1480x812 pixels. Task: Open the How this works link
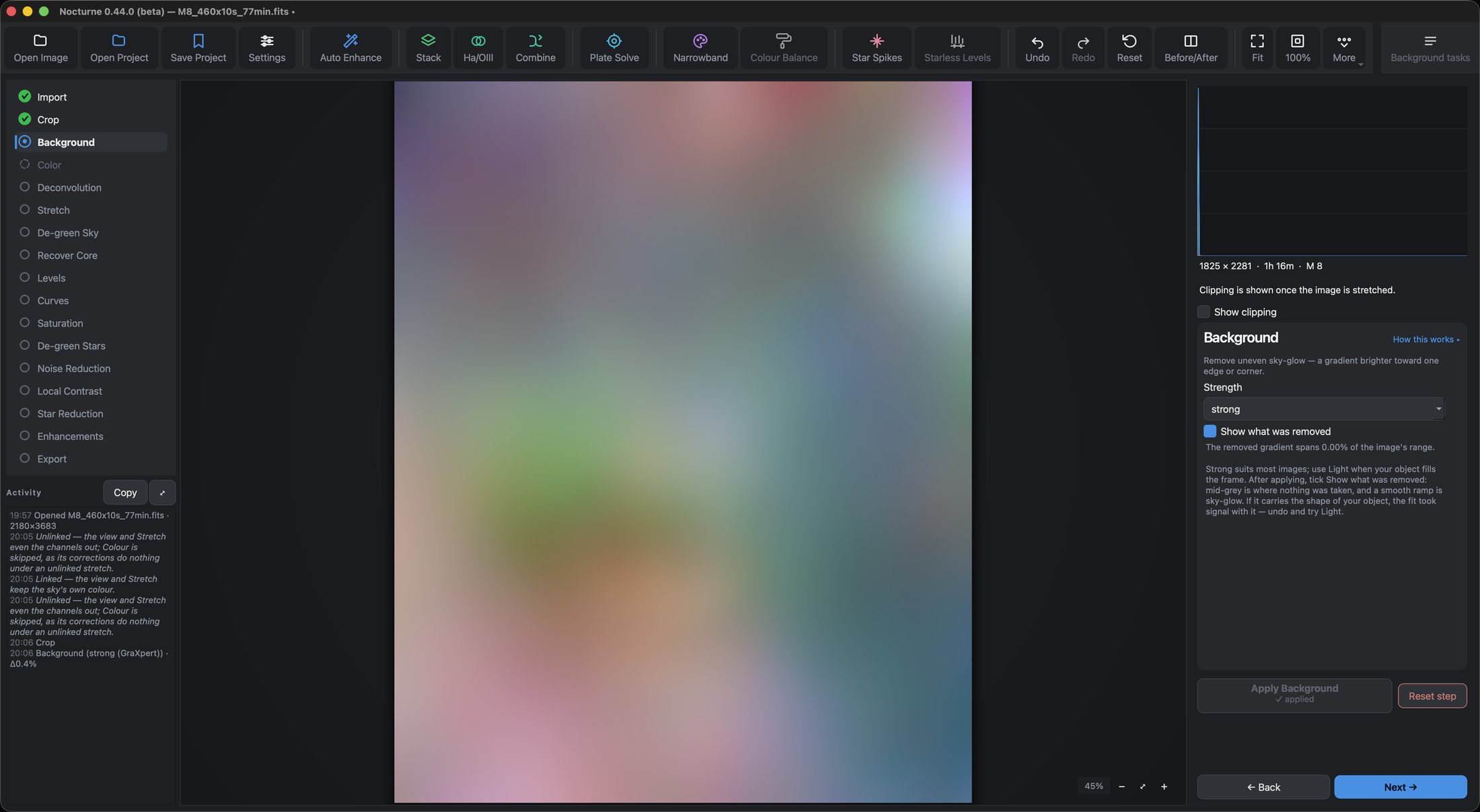[1426, 339]
